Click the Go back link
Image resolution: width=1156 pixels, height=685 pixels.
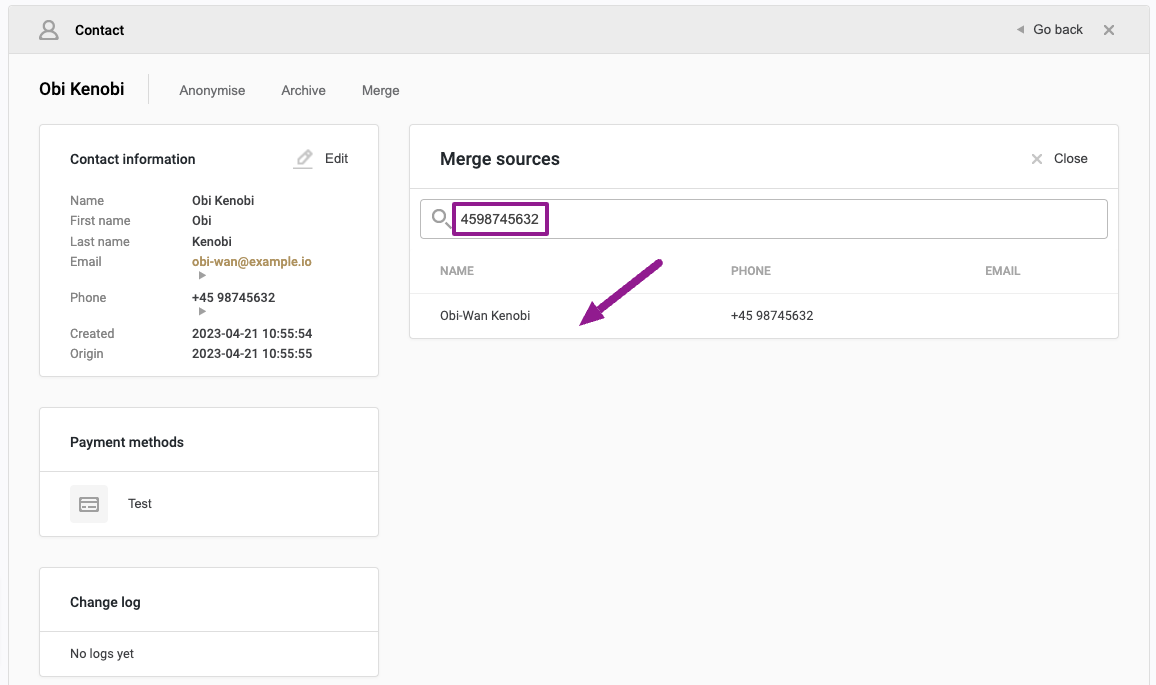pos(1058,29)
